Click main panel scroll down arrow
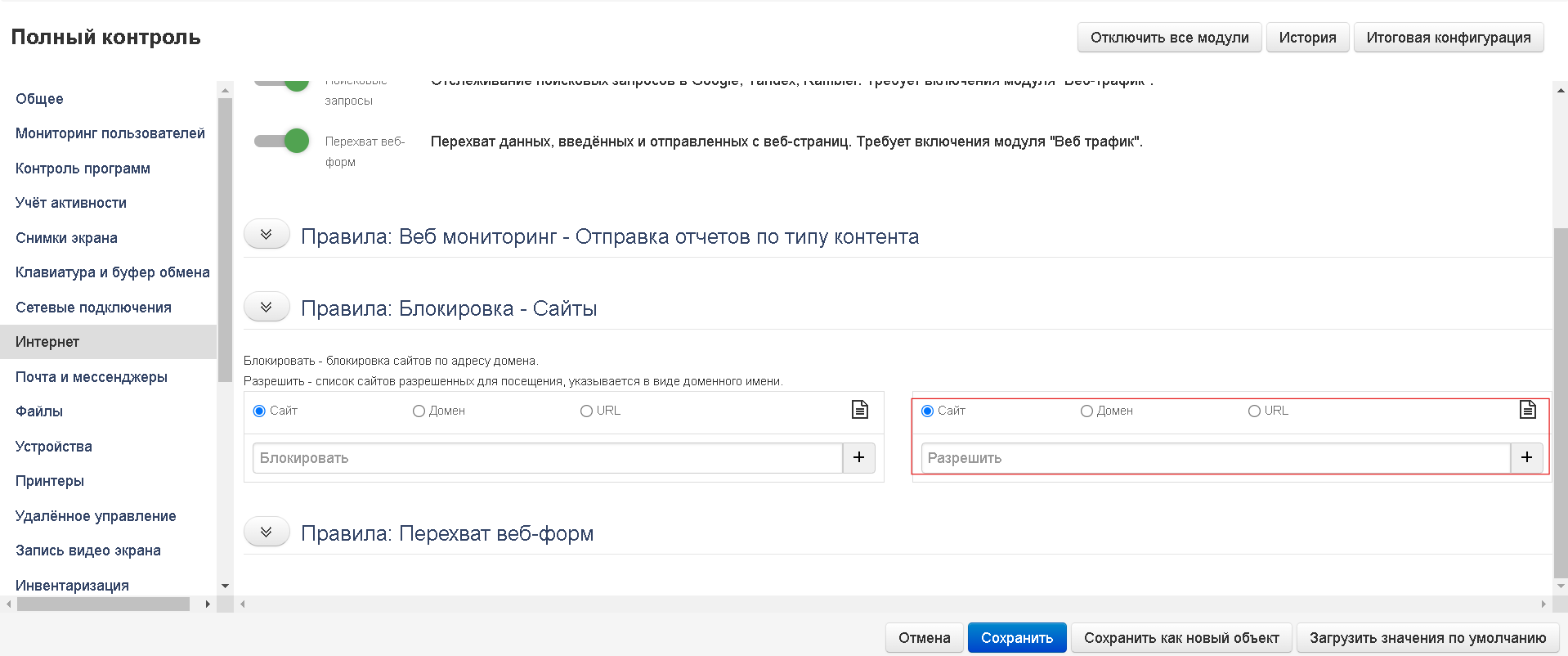The width and height of the screenshot is (1568, 656). click(x=1561, y=586)
